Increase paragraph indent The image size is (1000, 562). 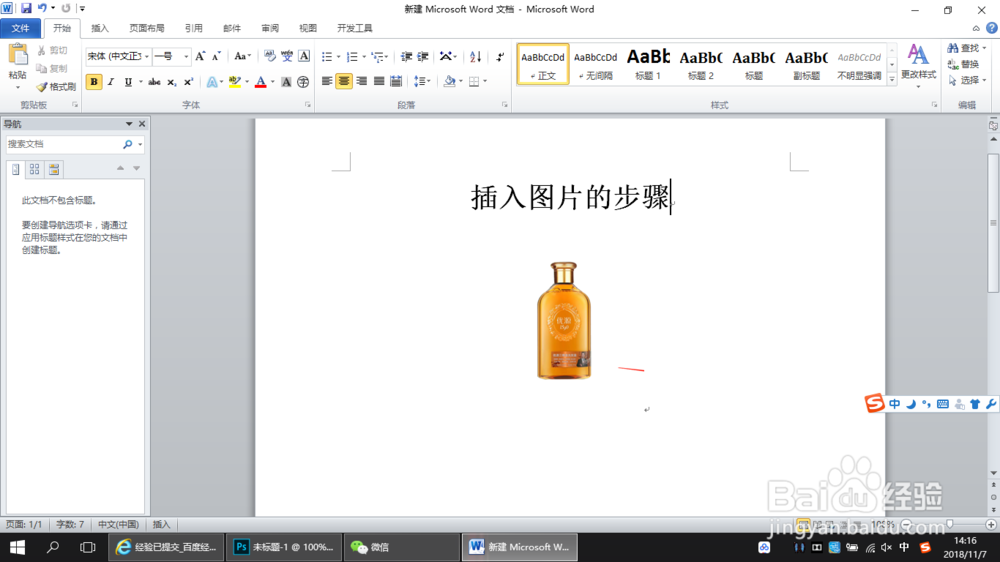point(423,56)
